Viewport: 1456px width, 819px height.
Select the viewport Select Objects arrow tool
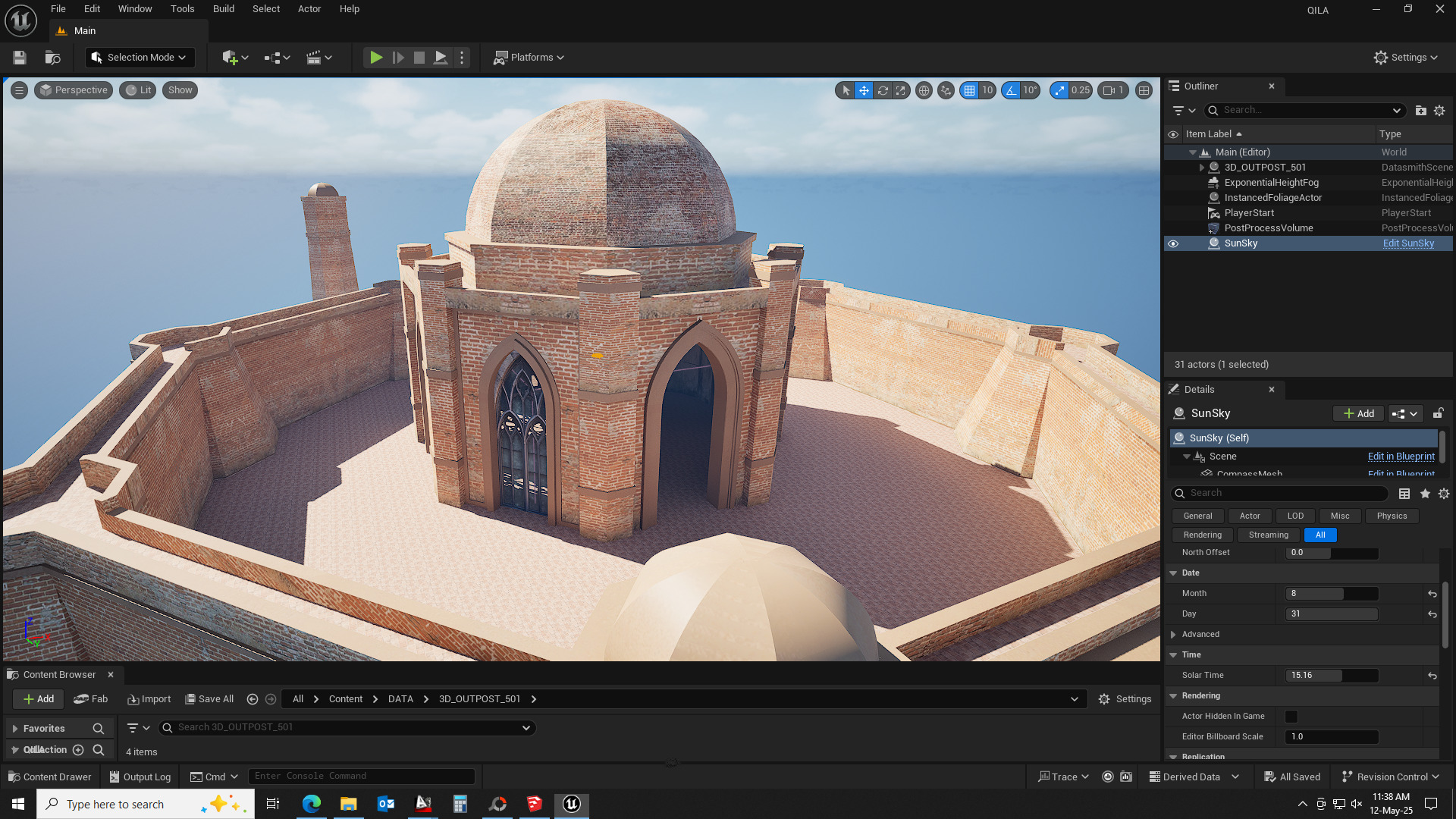tap(846, 90)
